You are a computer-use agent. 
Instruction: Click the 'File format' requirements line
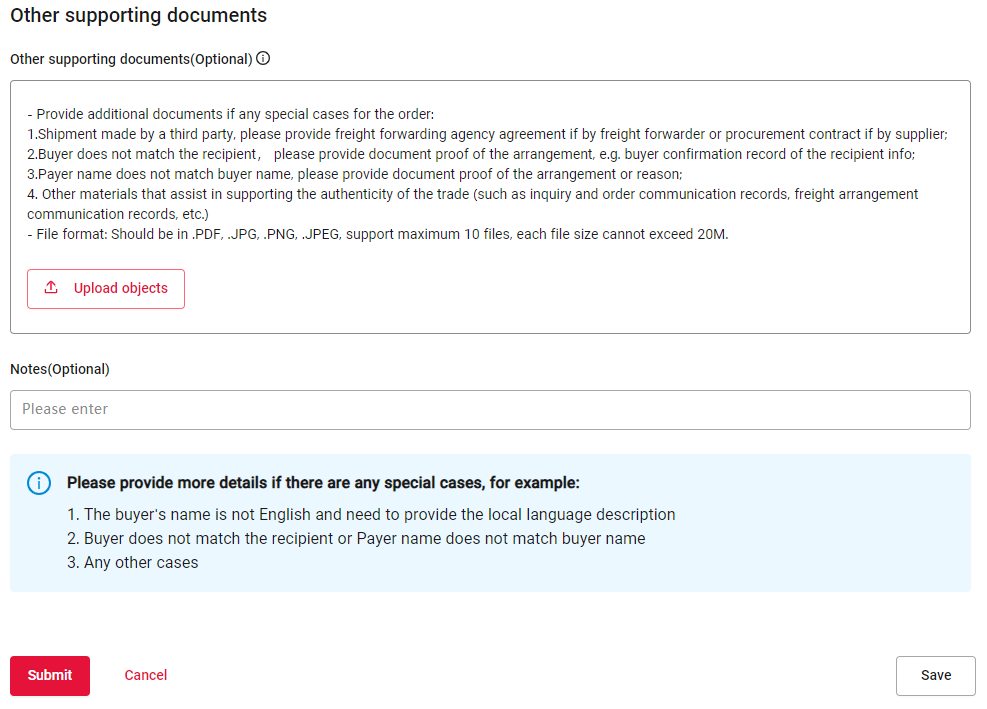tap(378, 236)
